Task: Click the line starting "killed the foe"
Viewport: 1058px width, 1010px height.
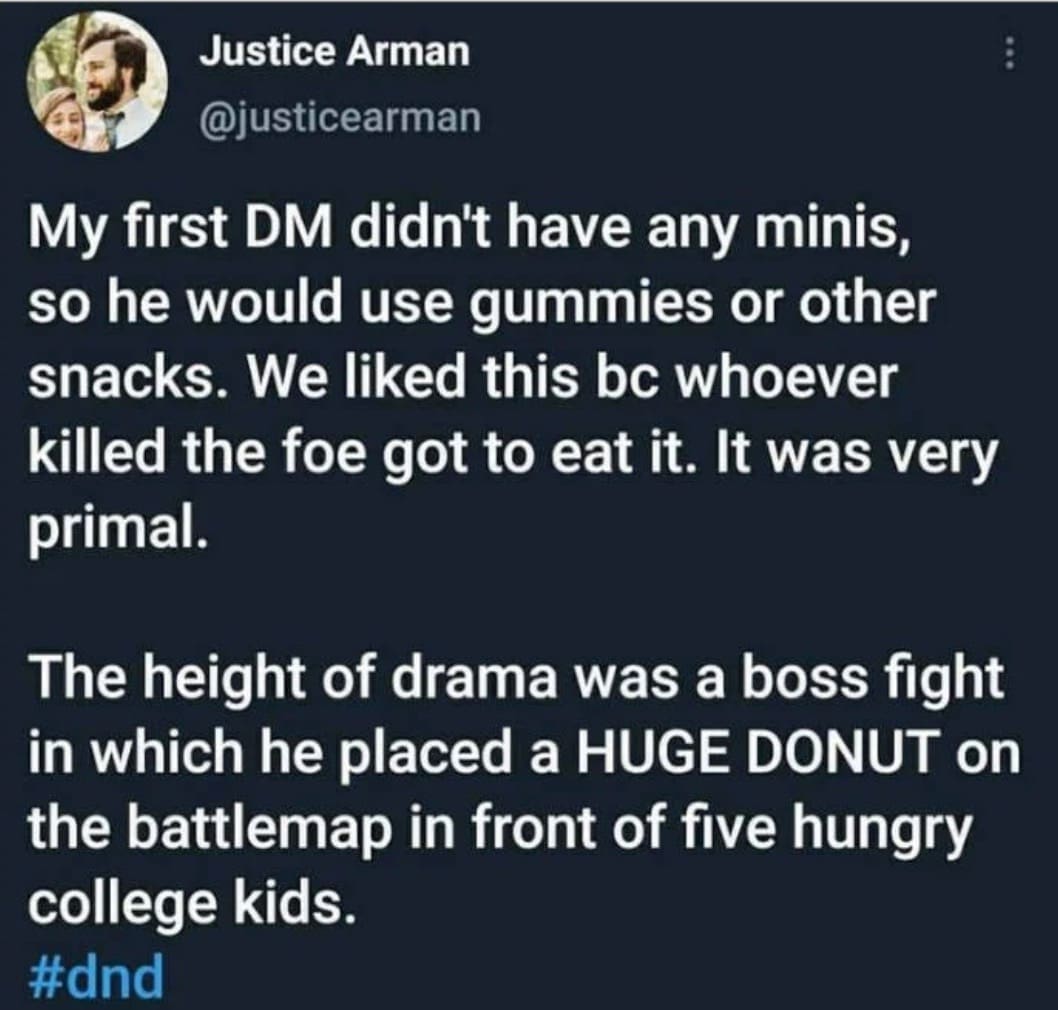Action: click(517, 456)
